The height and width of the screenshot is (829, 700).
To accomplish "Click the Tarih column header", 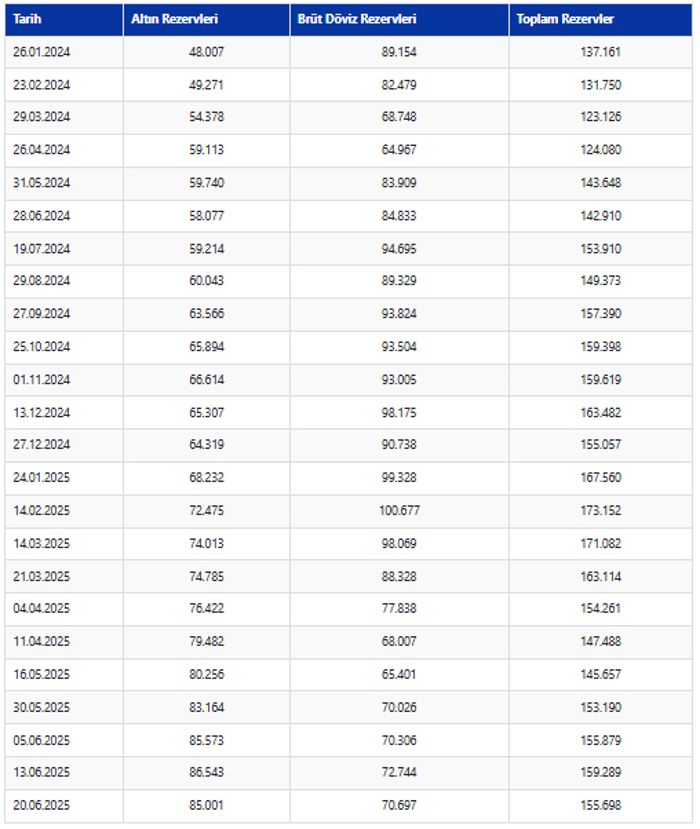I will (64, 20).
